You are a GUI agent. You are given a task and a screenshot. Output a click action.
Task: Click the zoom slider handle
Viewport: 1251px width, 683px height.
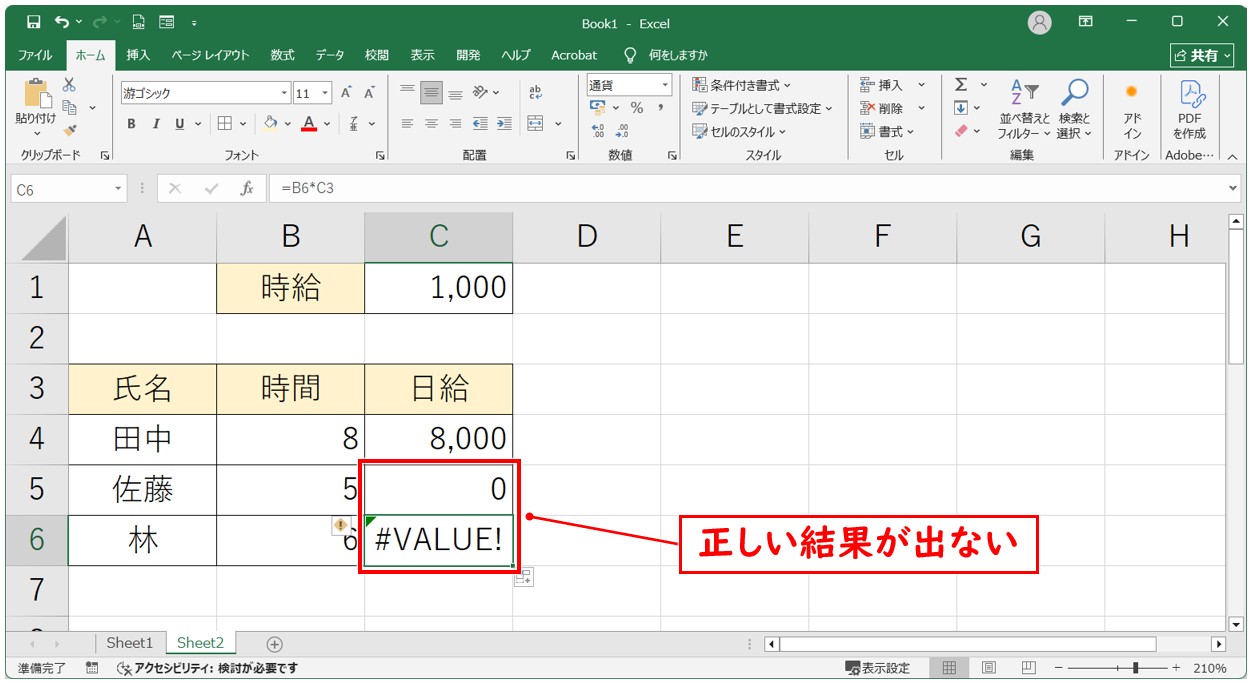coord(1135,668)
